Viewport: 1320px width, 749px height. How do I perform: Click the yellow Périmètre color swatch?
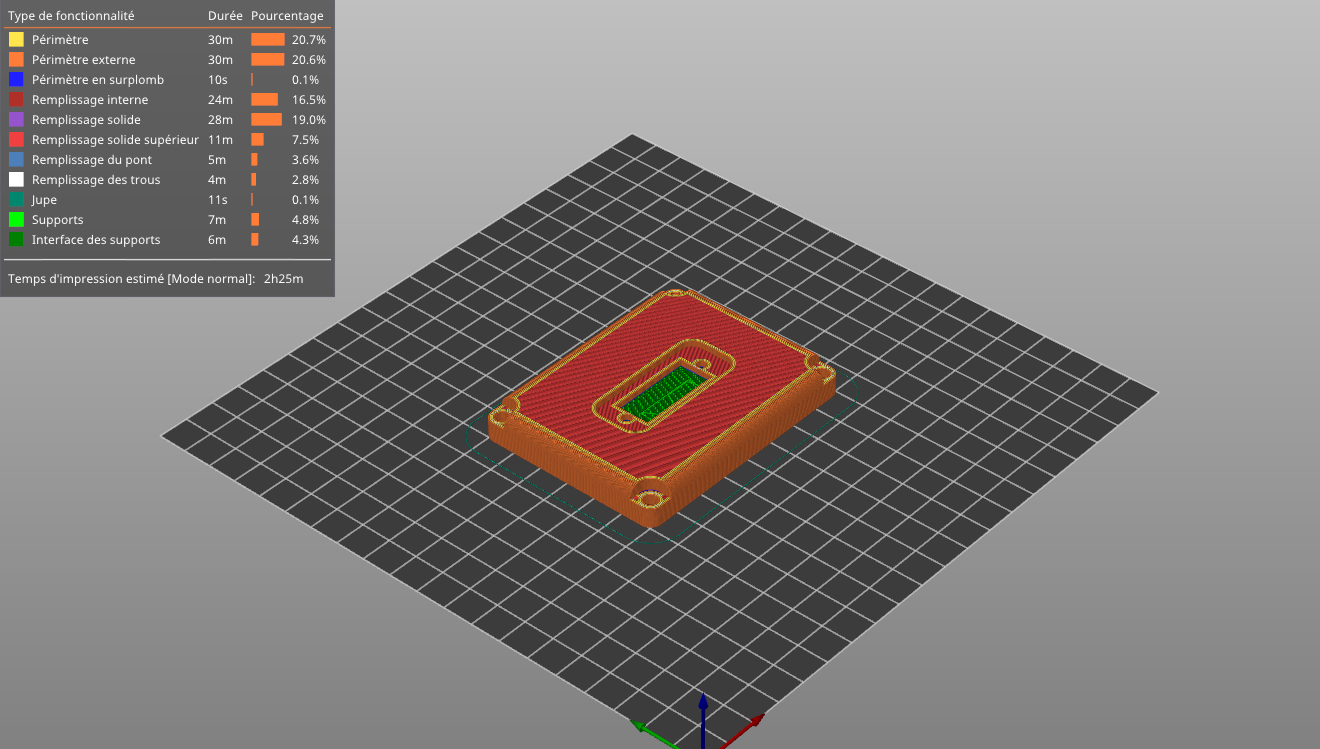(16, 40)
